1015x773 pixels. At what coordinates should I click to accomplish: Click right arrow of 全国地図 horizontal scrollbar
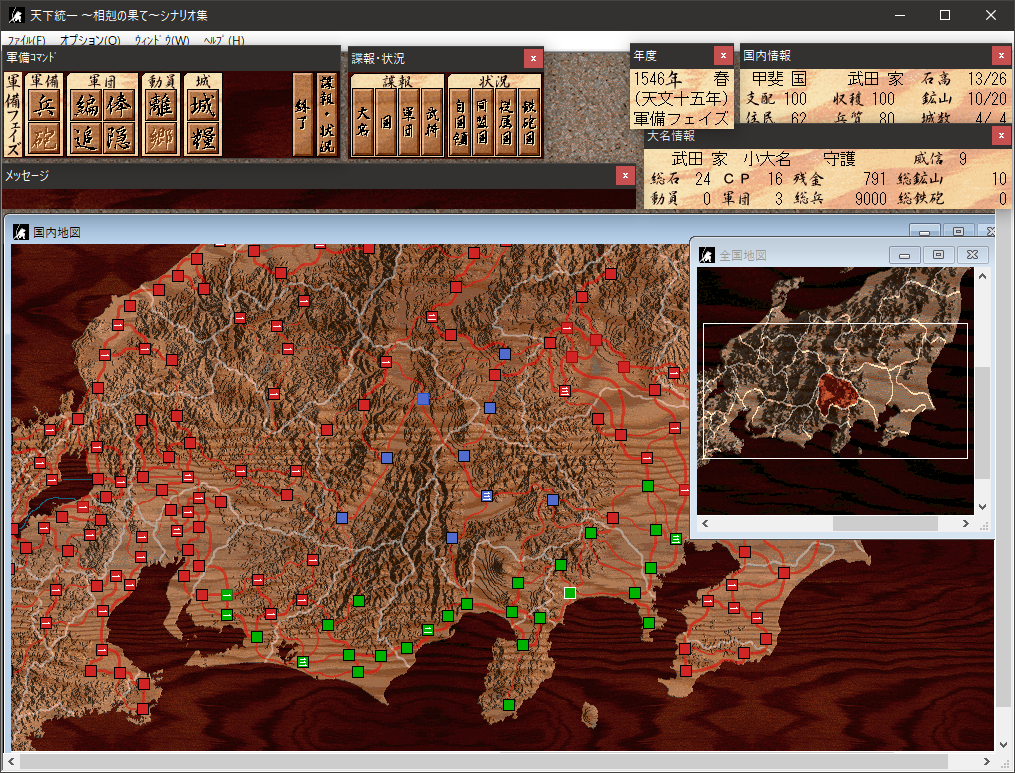tap(965, 523)
